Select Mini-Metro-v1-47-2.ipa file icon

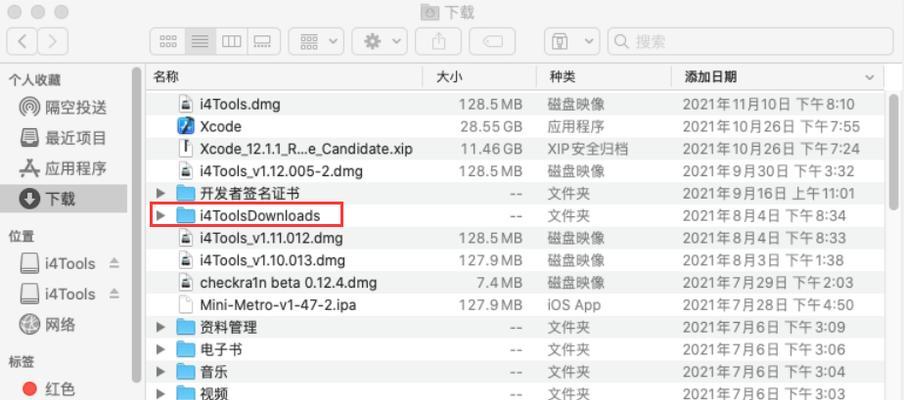[186, 304]
